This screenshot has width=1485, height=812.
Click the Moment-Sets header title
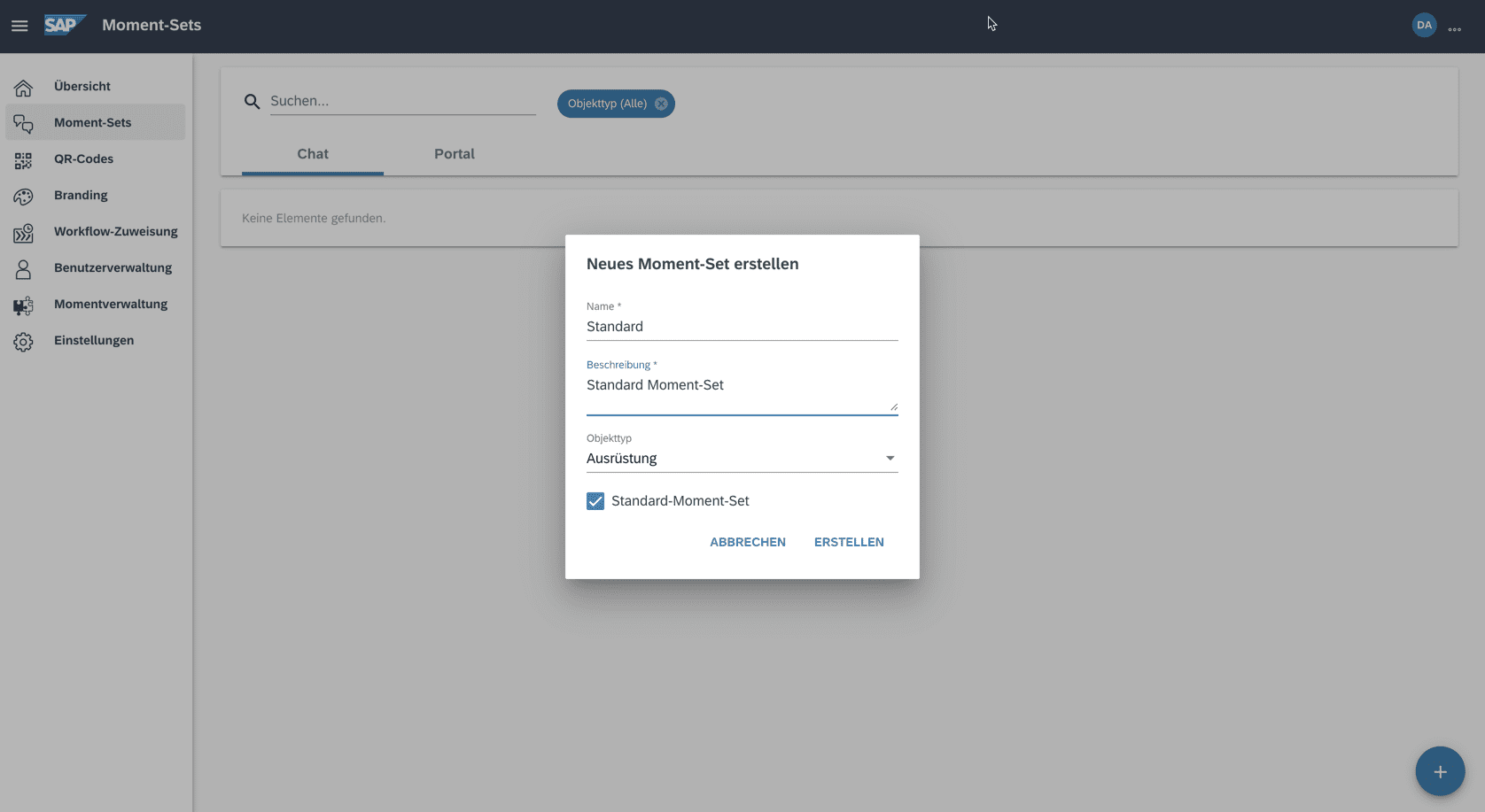152,25
